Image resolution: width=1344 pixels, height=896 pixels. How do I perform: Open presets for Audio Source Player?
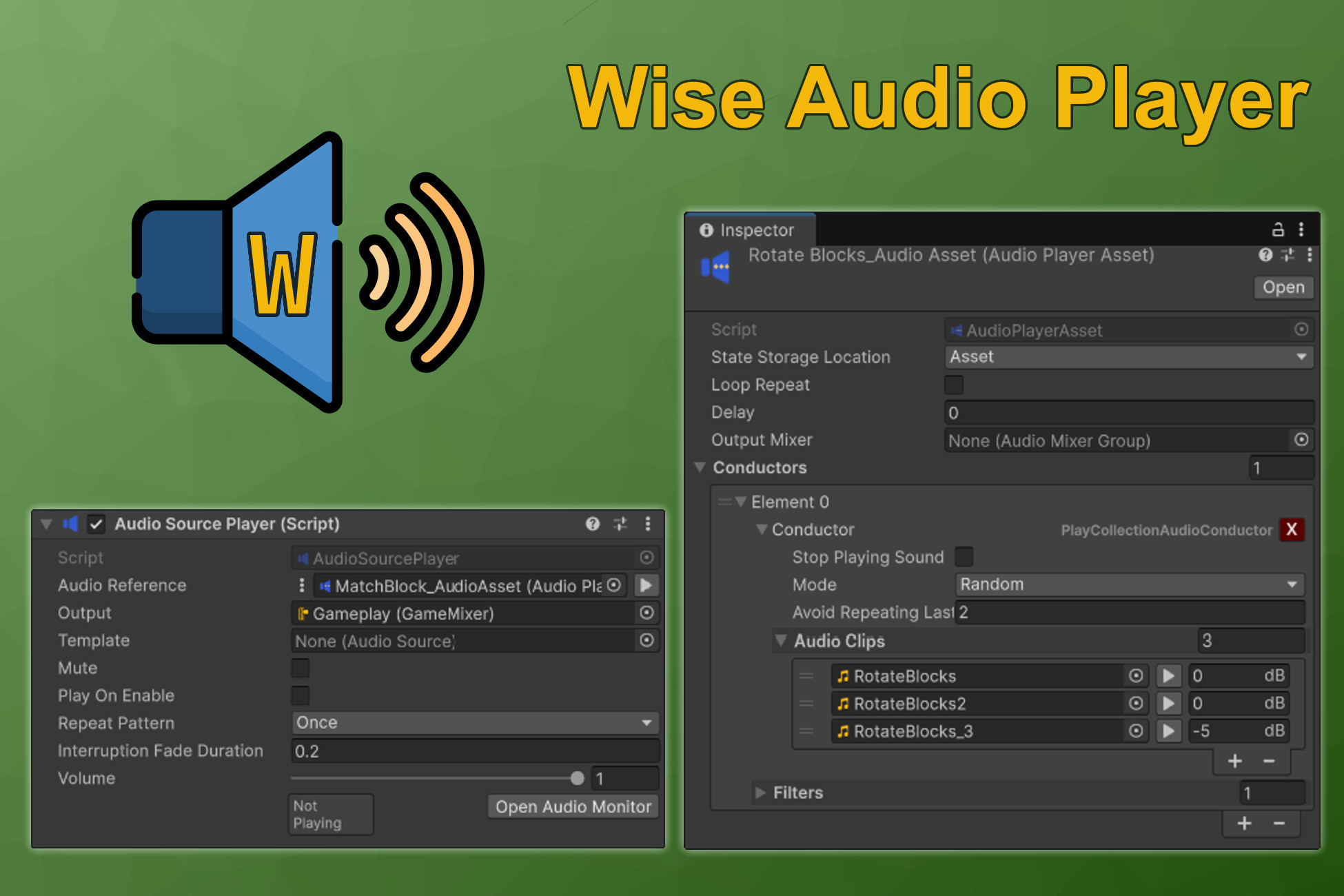coord(620,524)
